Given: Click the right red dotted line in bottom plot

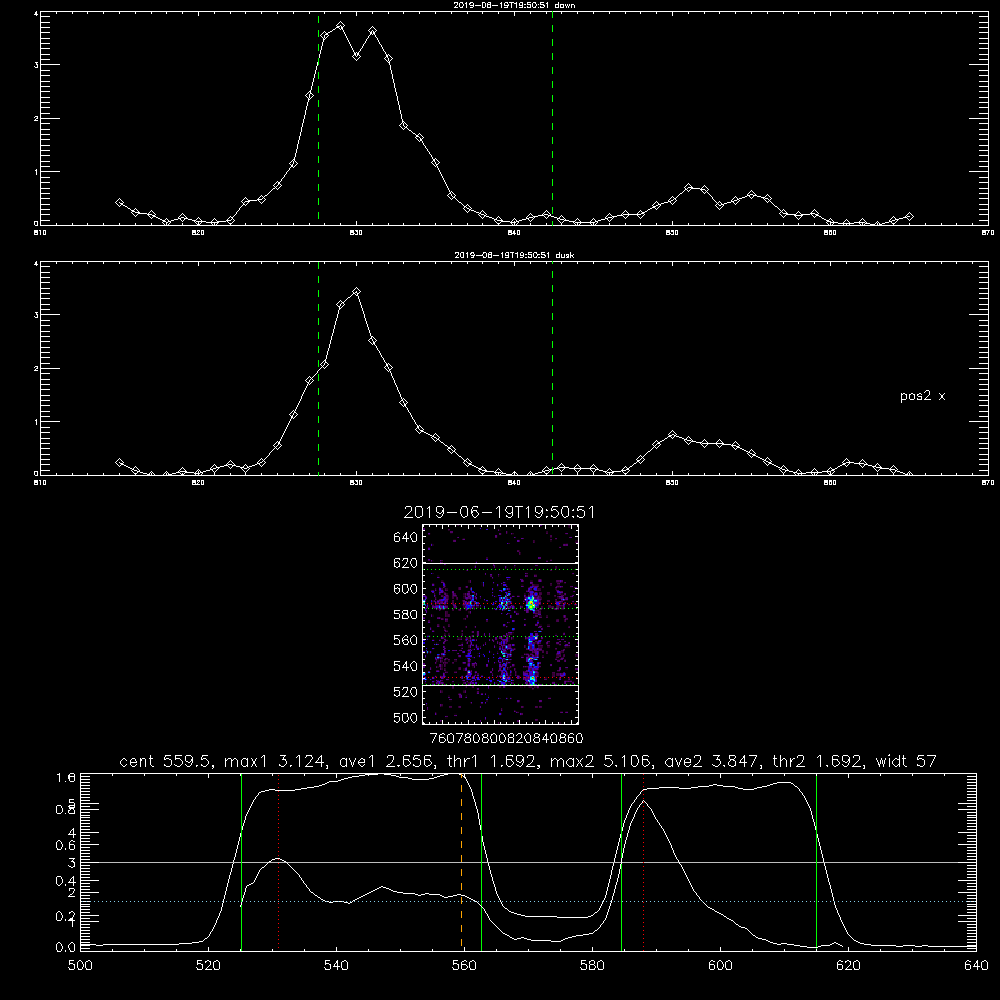Looking at the screenshot, I should pyautogui.click(x=643, y=861).
